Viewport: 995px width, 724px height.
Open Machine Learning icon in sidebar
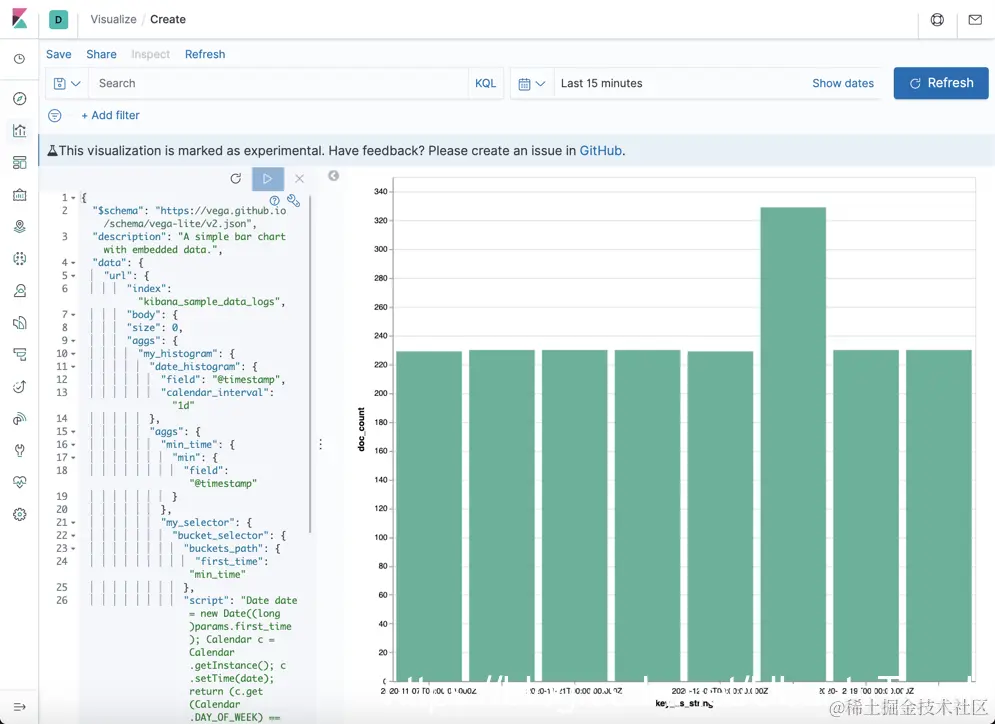20,258
